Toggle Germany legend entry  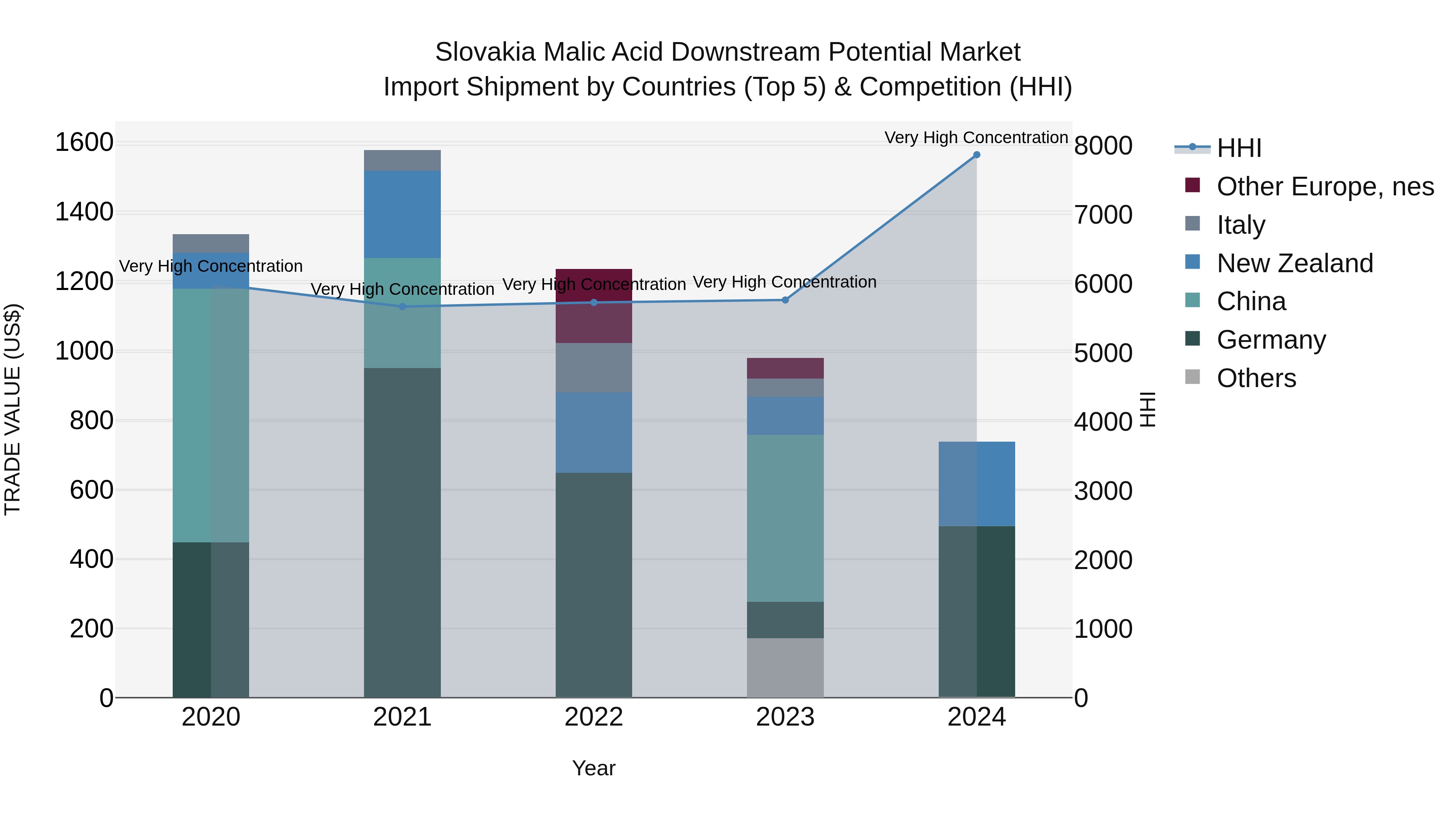[x=1255, y=340]
